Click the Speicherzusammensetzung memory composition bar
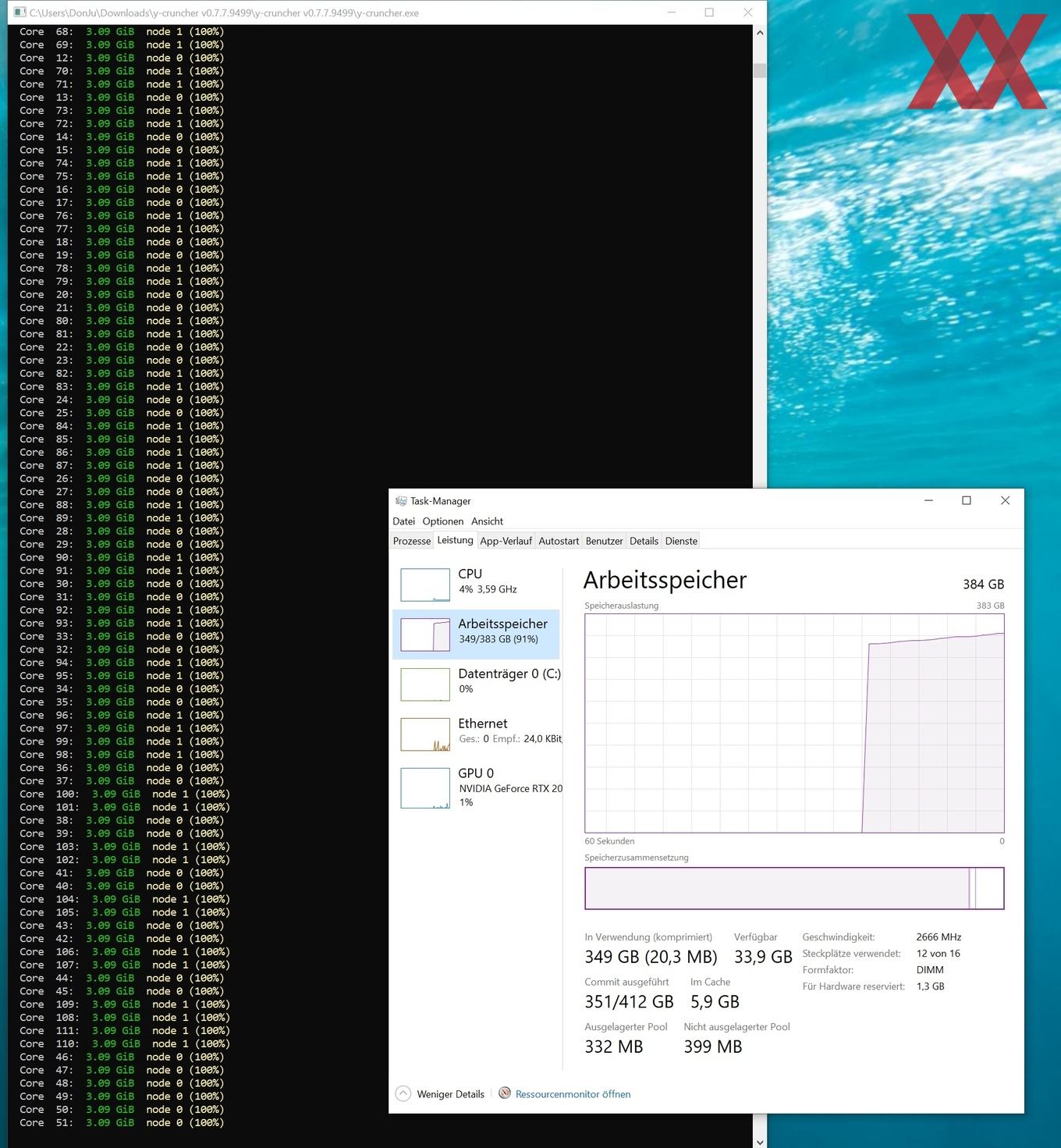1061x1148 pixels. pos(794,888)
